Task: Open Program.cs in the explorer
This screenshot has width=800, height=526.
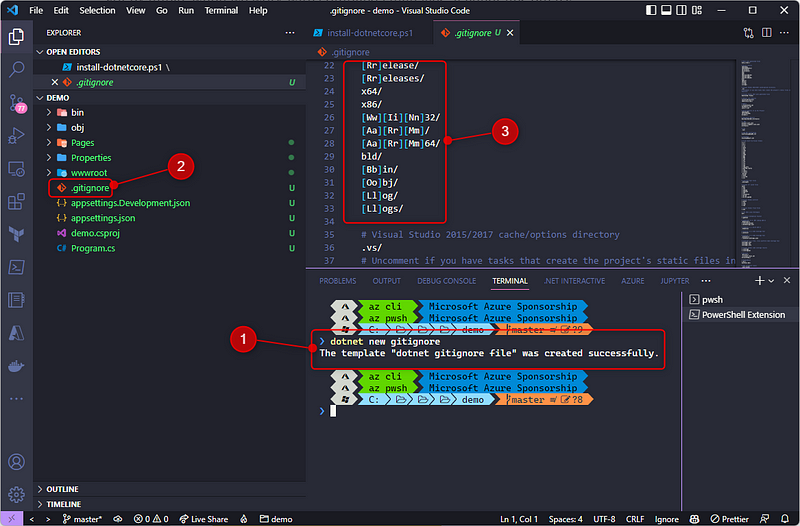Action: (x=93, y=248)
